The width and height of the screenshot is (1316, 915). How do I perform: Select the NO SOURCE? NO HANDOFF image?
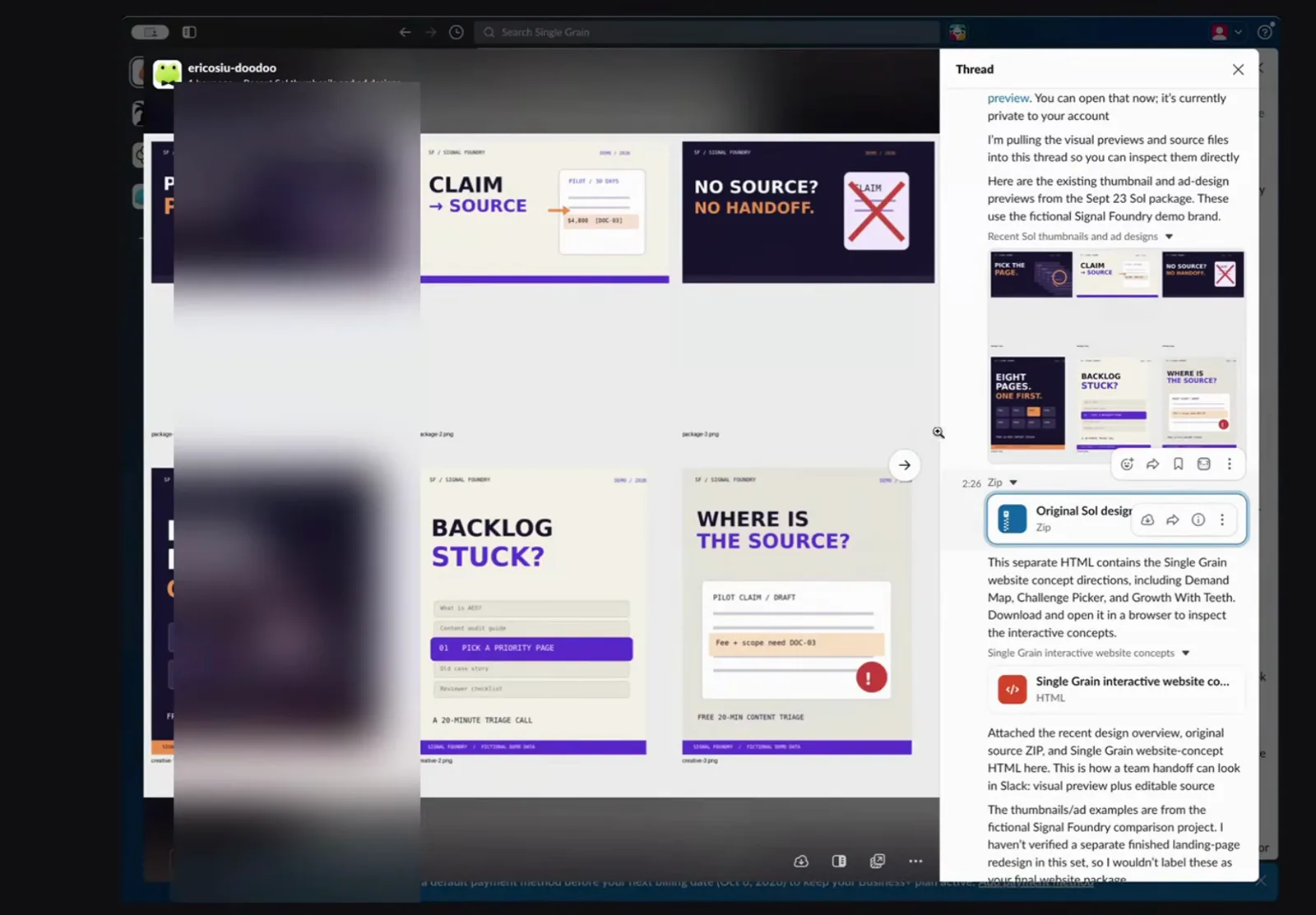point(808,212)
